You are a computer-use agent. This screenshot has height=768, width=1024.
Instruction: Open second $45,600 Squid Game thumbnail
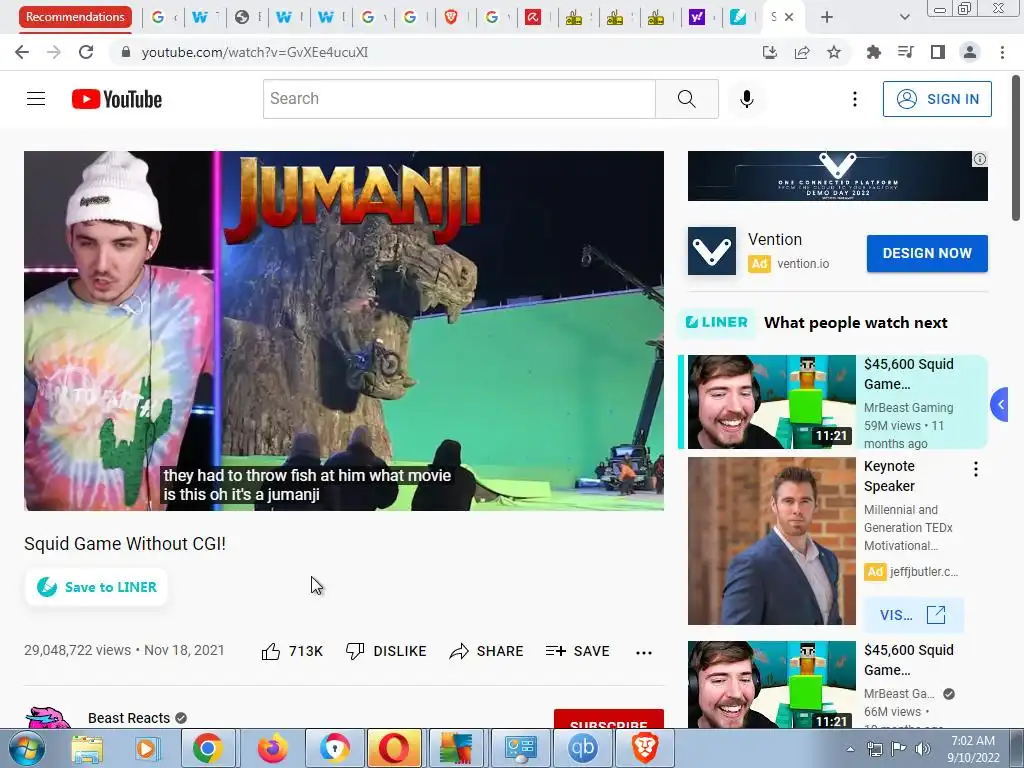tap(771, 684)
